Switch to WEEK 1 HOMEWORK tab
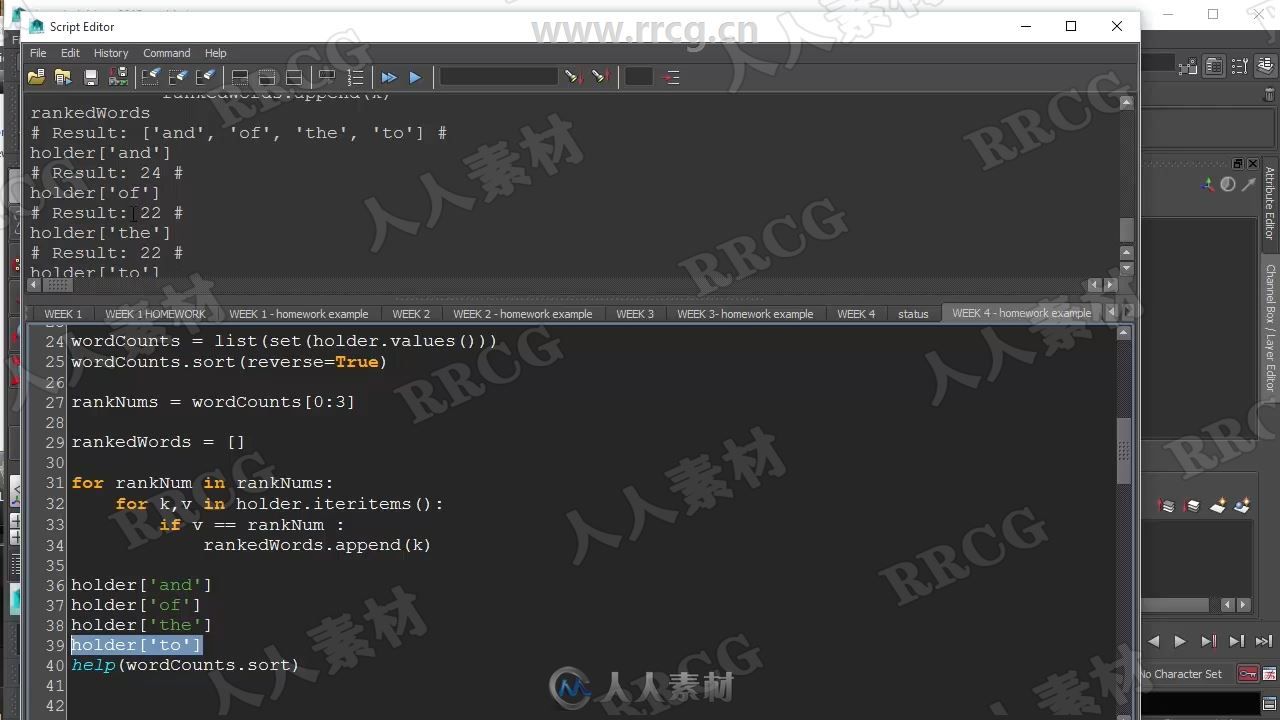1280x720 pixels. pos(155,314)
